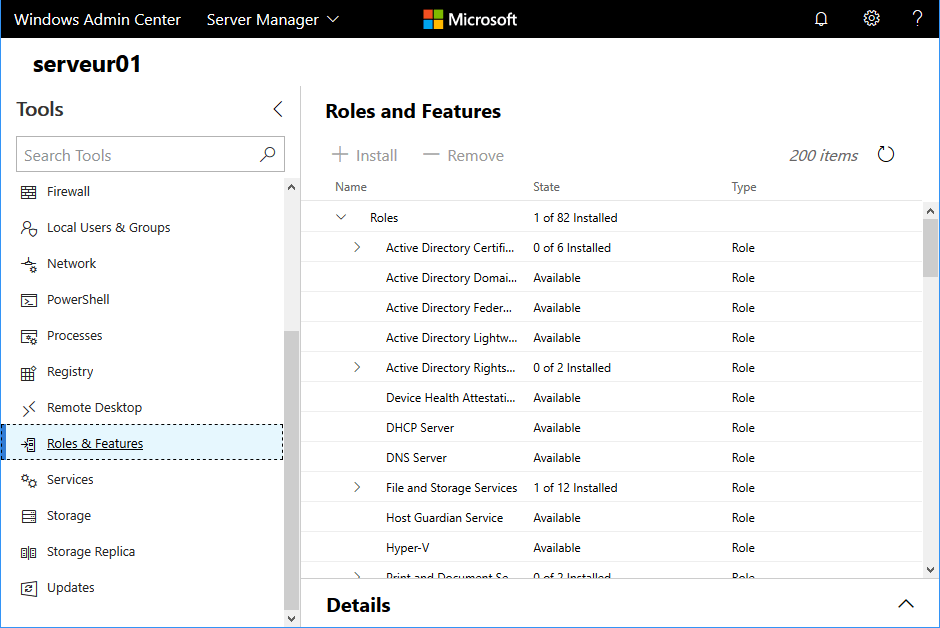Image resolution: width=940 pixels, height=628 pixels.
Task: Sort by the State column header
Action: point(546,187)
